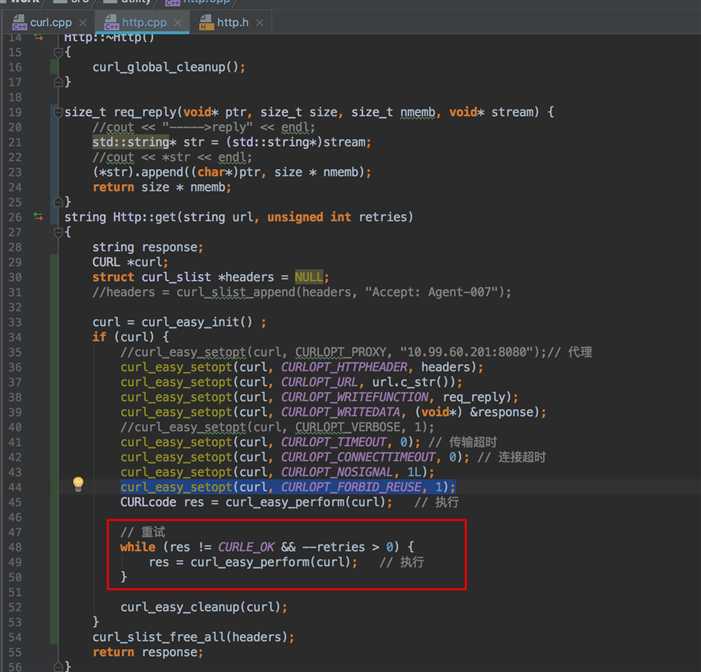This screenshot has width=701, height=672.
Task: Click the 'return size * nmemb;' statement
Action: click(162, 187)
